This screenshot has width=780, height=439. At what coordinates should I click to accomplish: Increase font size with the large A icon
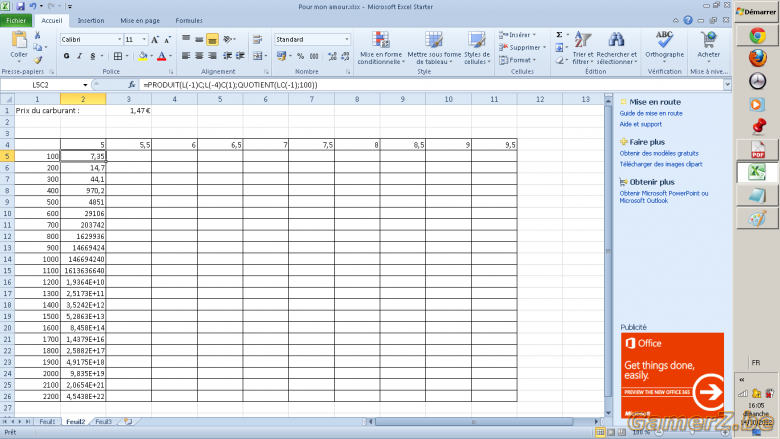(x=155, y=39)
